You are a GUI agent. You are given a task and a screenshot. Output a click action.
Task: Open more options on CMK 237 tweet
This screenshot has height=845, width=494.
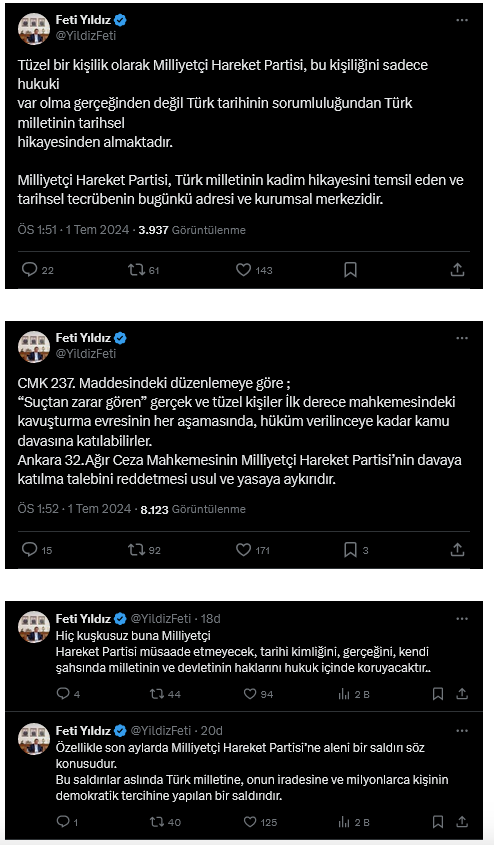[x=462, y=338]
